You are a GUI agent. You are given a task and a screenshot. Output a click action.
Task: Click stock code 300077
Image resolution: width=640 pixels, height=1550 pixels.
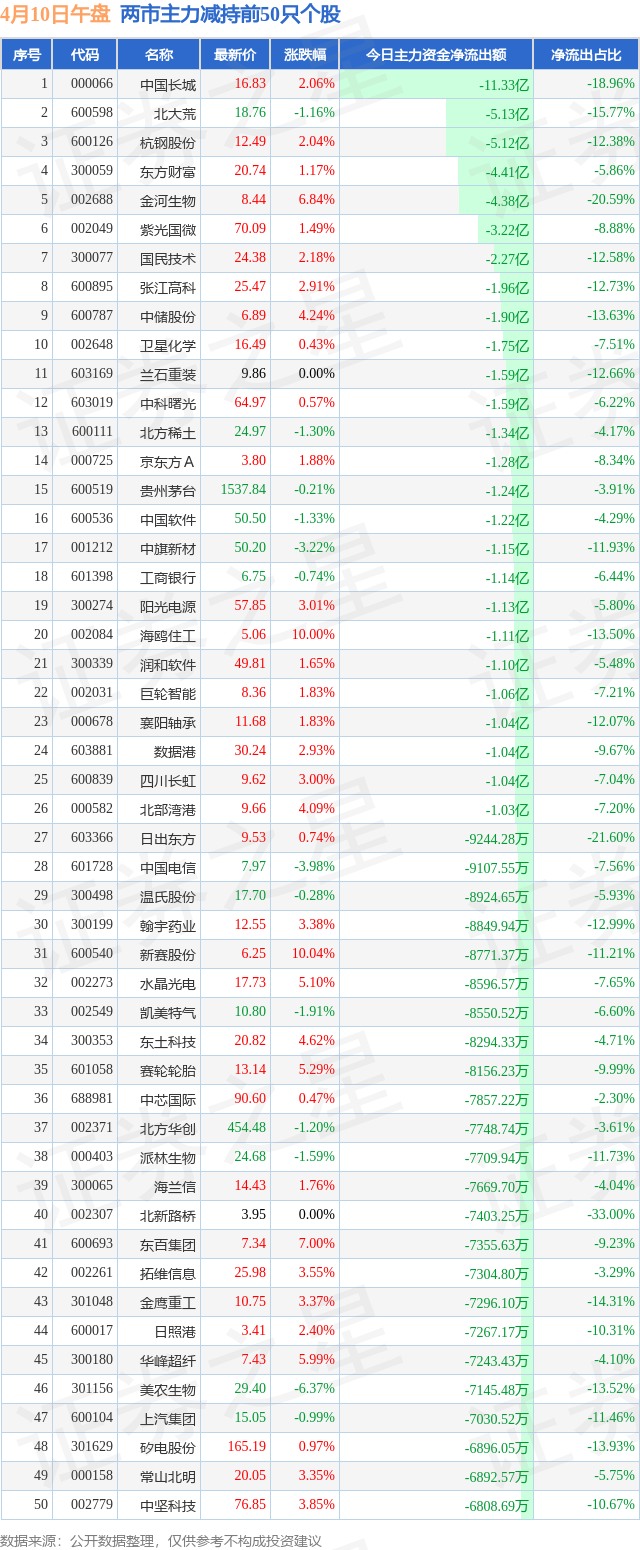click(91, 258)
